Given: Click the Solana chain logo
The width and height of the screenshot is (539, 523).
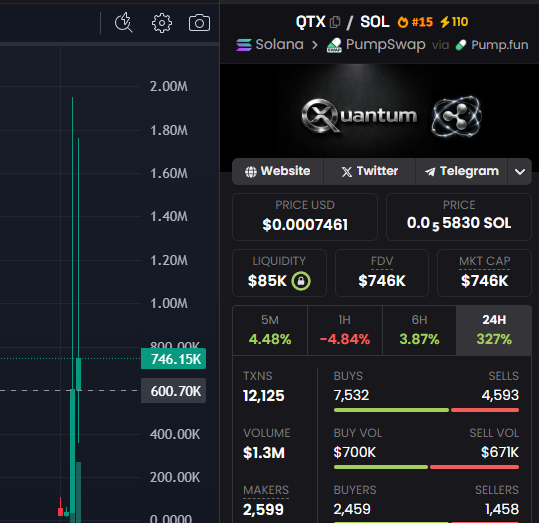Looking at the screenshot, I should click(x=244, y=45).
